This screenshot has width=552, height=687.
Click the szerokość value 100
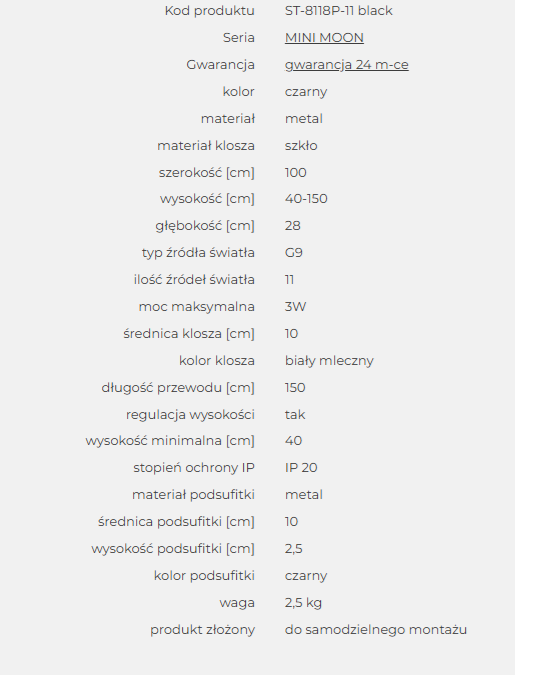pos(295,173)
